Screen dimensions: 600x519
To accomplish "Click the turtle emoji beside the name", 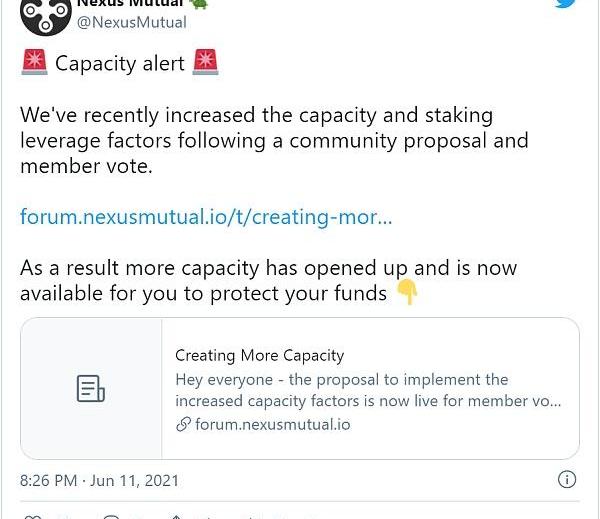I will click(200, 4).
